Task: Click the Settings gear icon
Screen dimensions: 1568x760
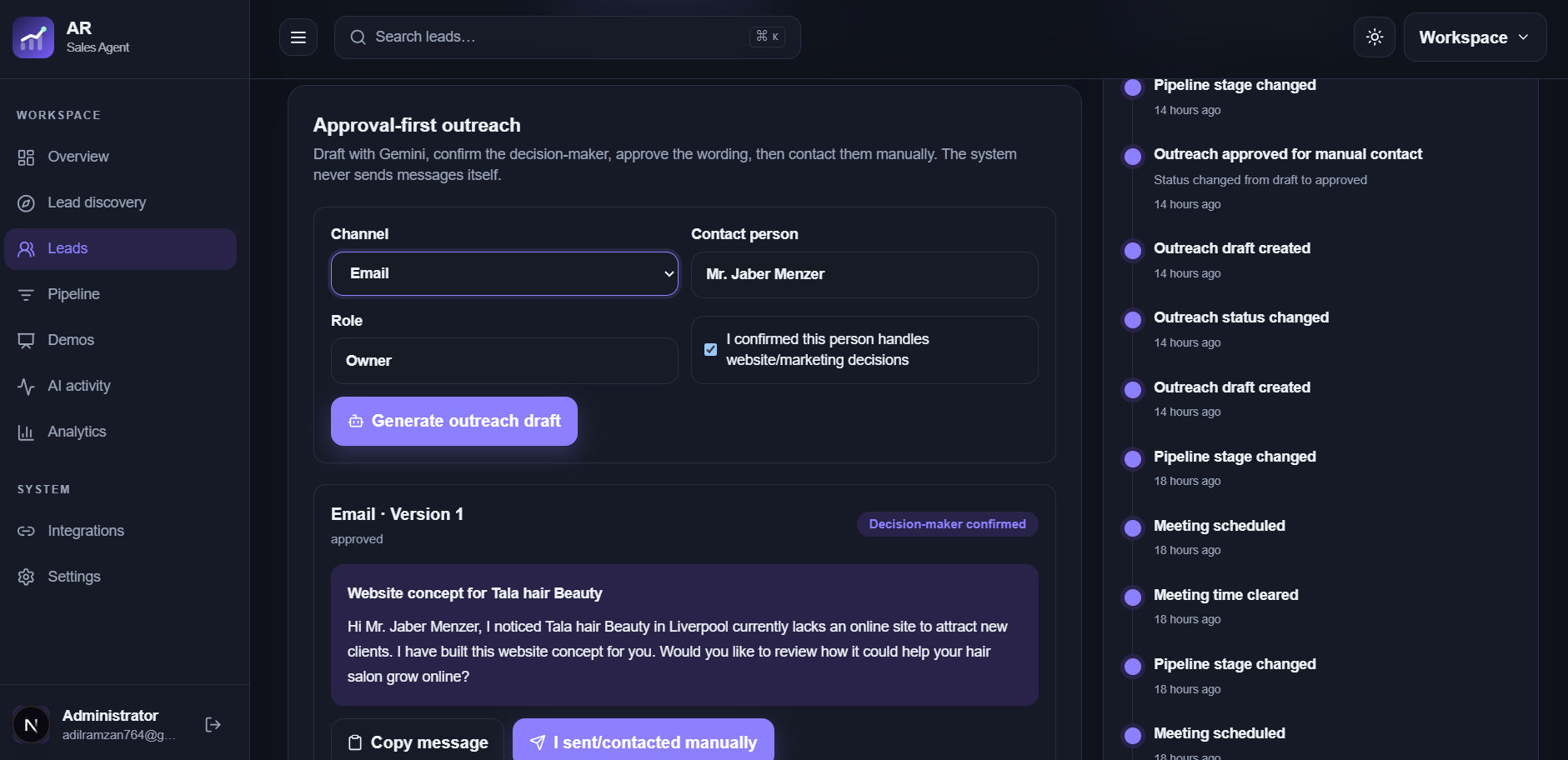Action: (27, 577)
